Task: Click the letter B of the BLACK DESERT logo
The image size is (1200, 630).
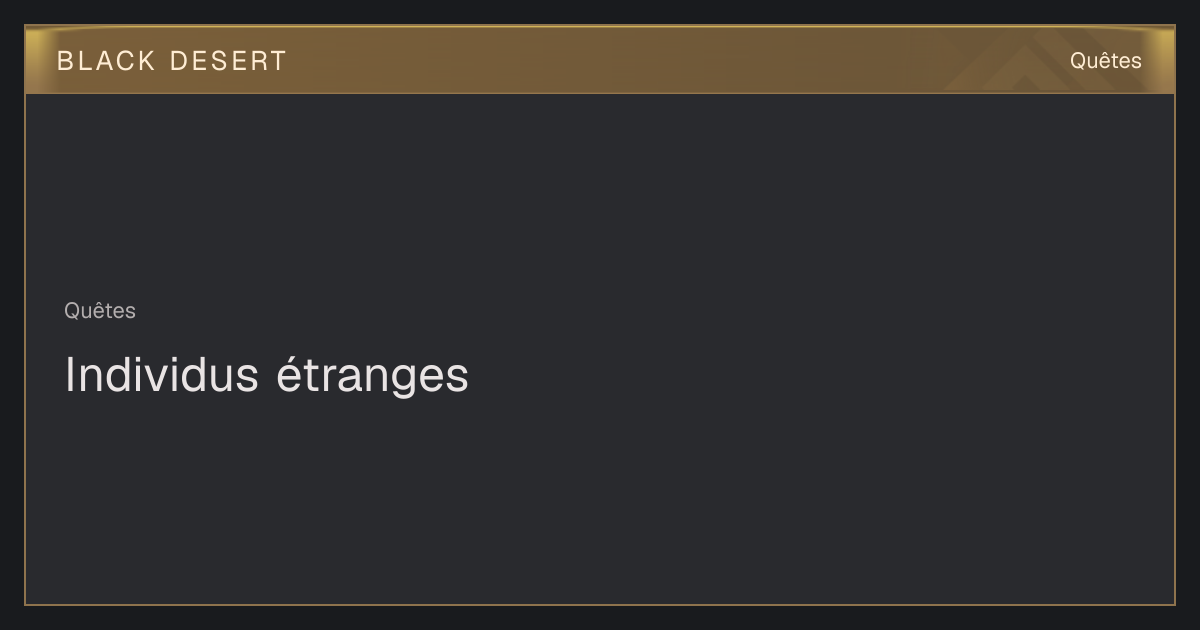Action: click(x=65, y=61)
